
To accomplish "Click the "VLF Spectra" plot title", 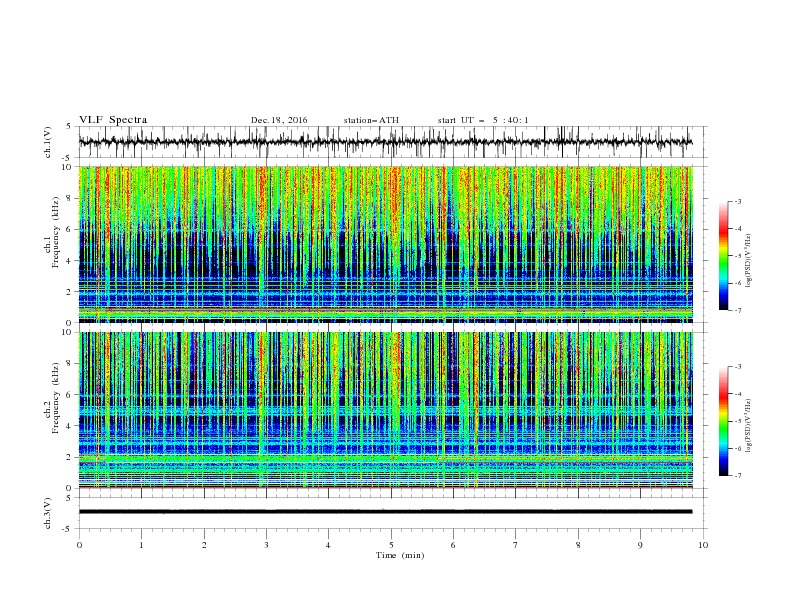I will tap(113, 120).
